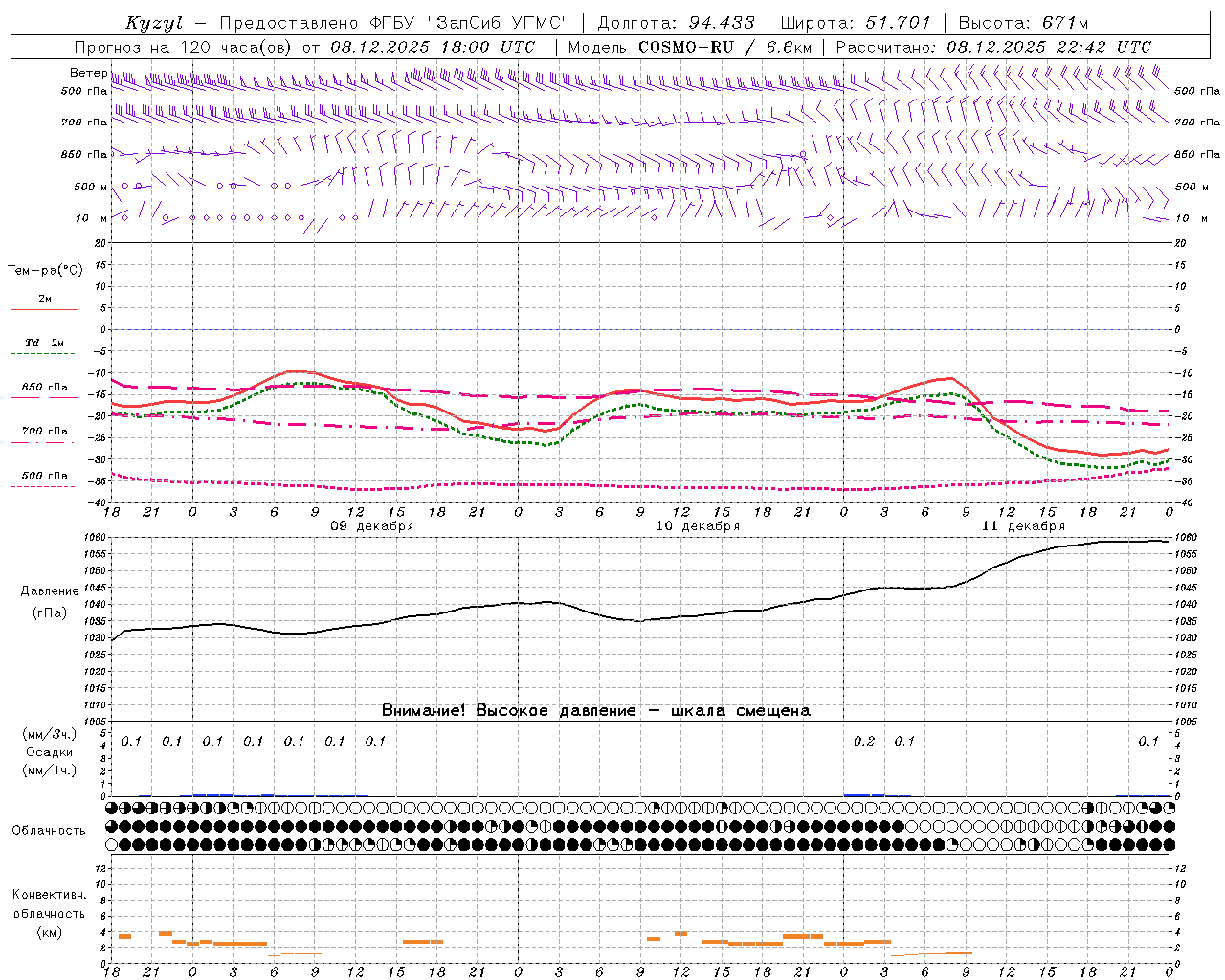Click the "Ветер" wind panel label
The image size is (1225, 980).
point(88,73)
